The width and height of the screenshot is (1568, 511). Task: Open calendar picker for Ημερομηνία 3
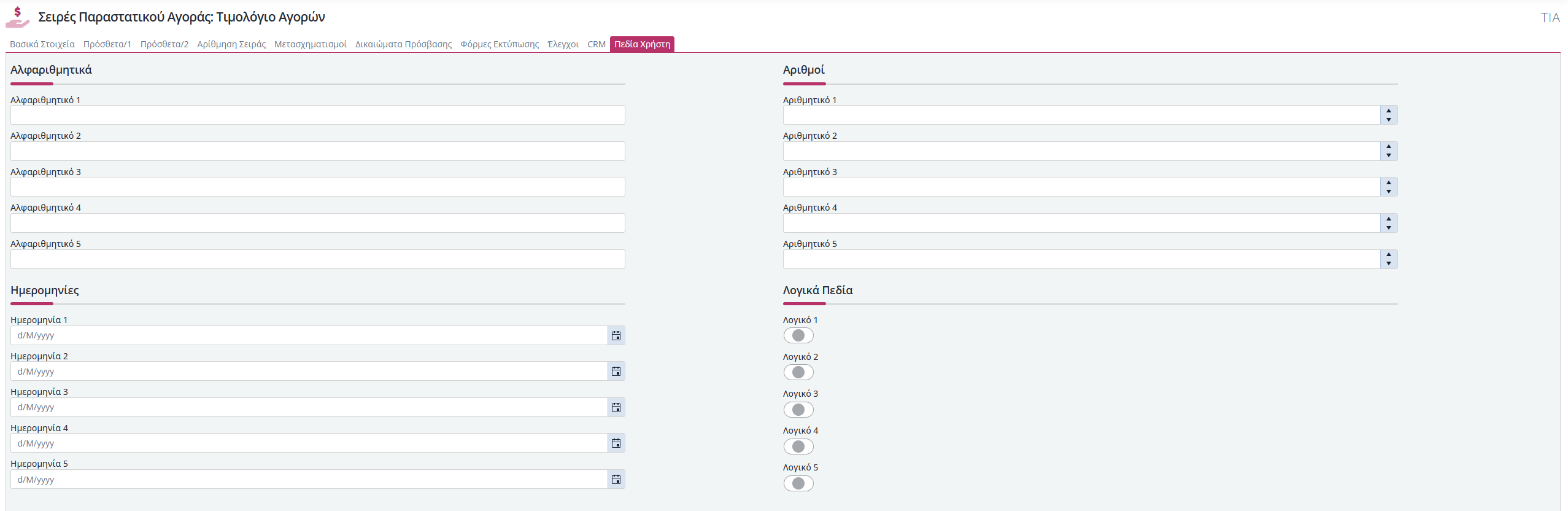(x=616, y=407)
